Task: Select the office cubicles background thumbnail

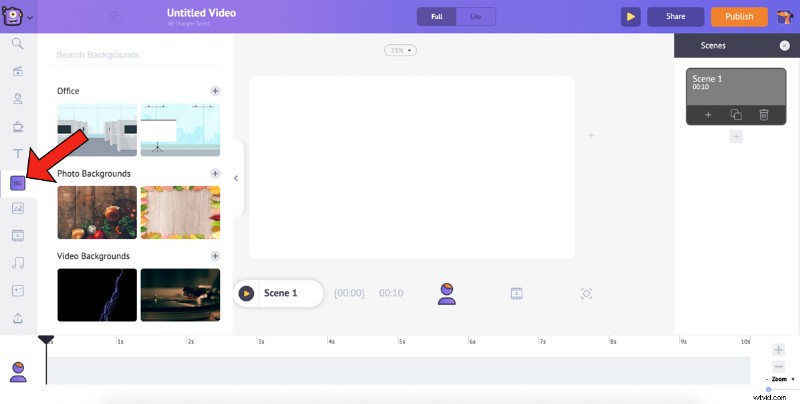Action: [x=97, y=130]
